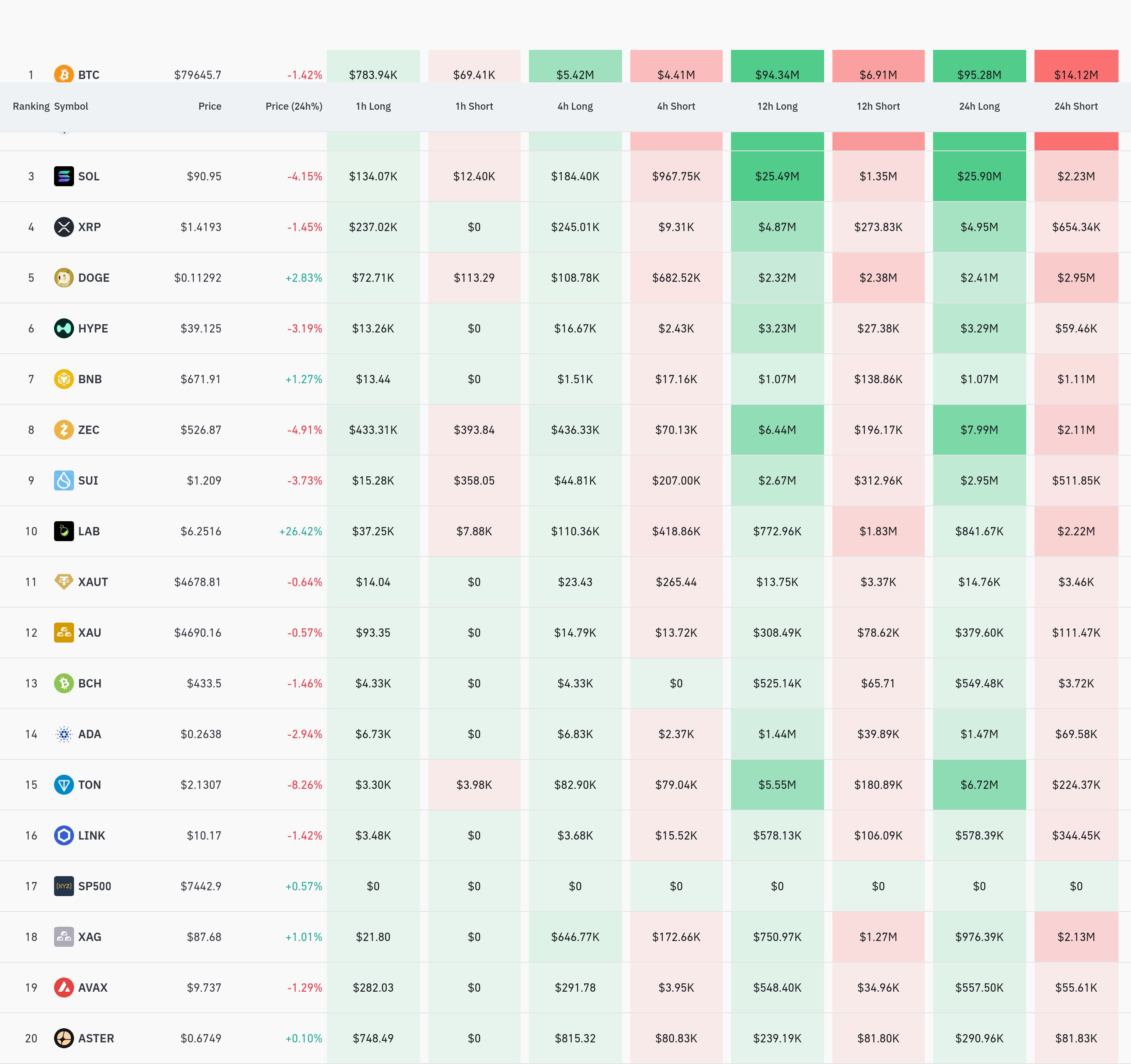1131x1064 pixels.
Task: Click the SP500 index icon
Action: (64, 886)
